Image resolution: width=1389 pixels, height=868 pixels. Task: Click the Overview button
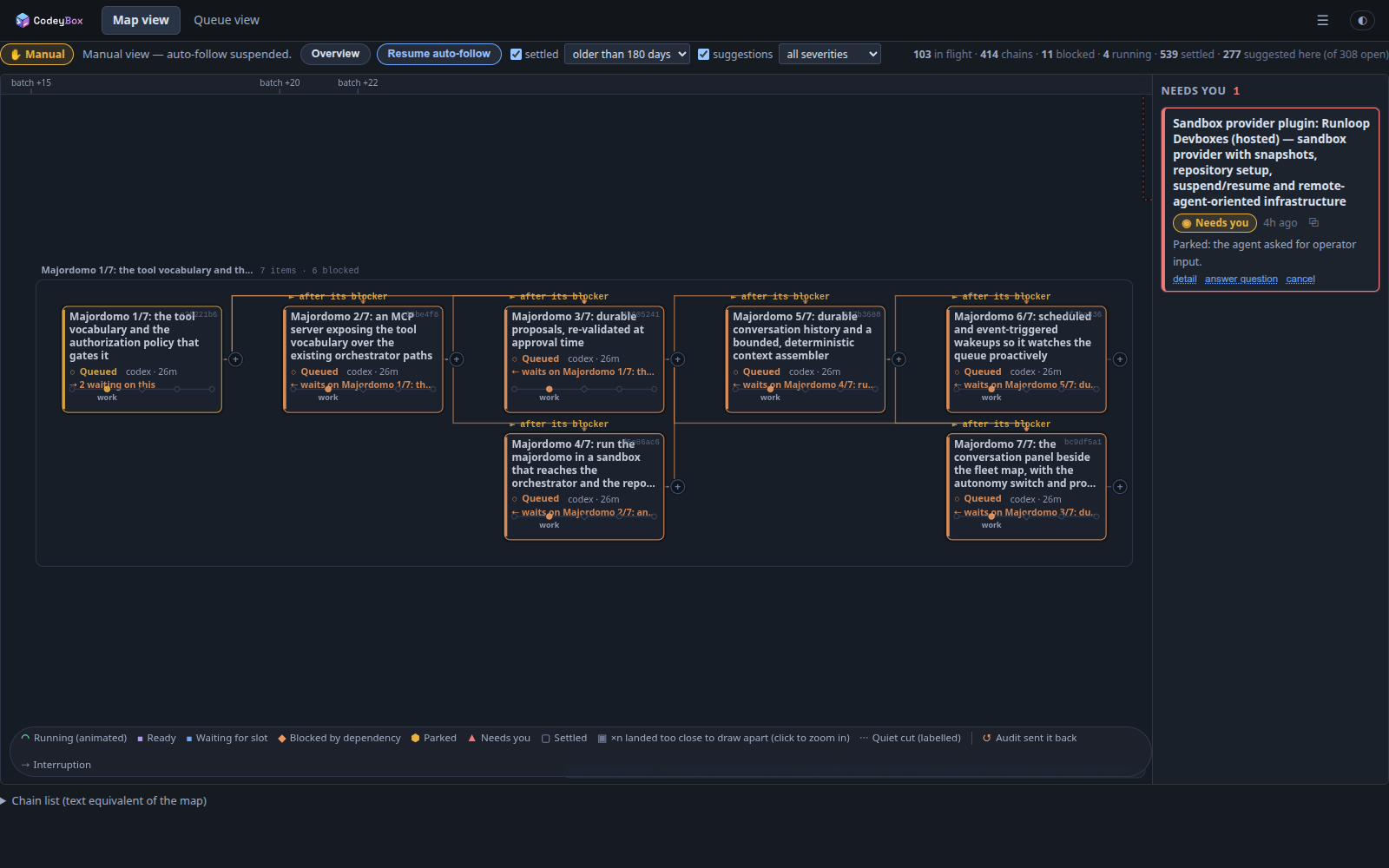(335, 54)
